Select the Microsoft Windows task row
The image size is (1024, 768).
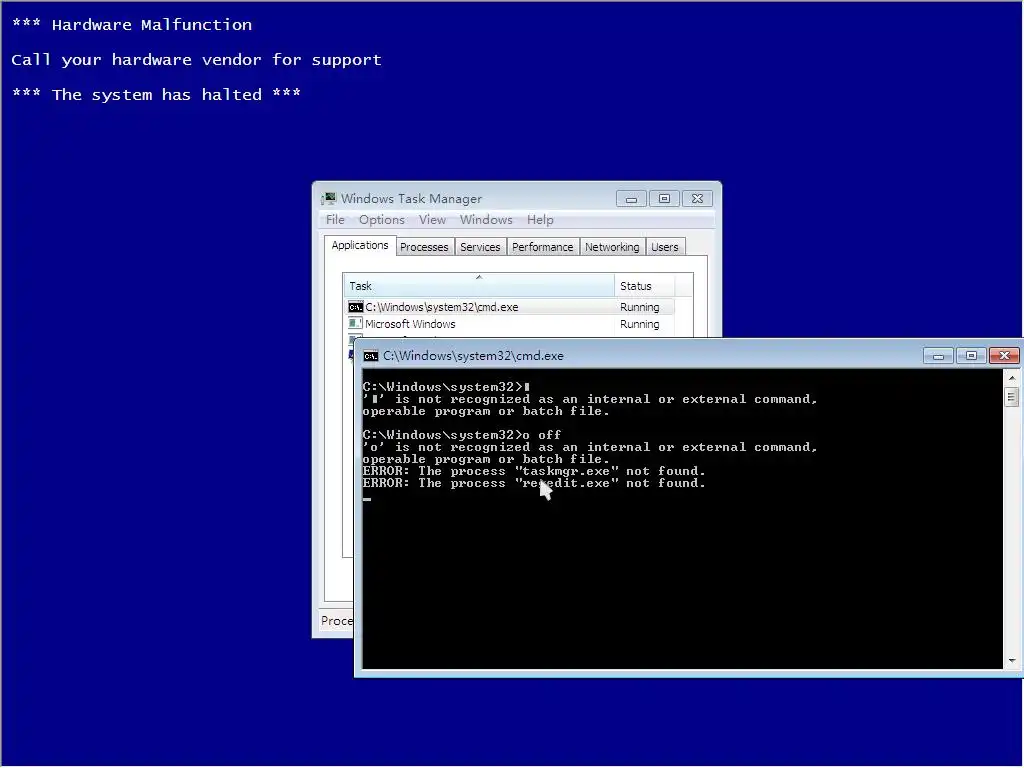point(509,324)
